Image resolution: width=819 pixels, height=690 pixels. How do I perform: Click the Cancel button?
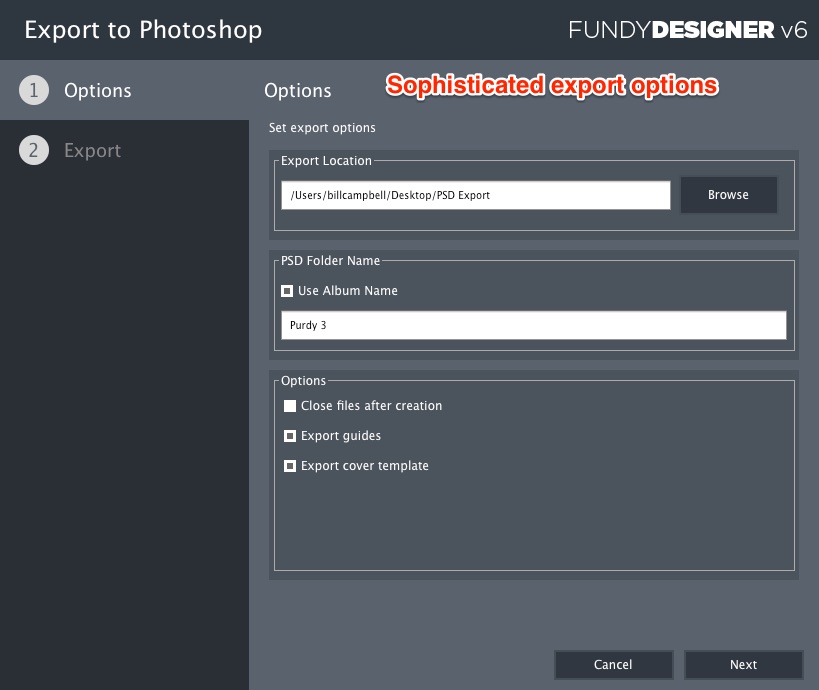(x=613, y=664)
